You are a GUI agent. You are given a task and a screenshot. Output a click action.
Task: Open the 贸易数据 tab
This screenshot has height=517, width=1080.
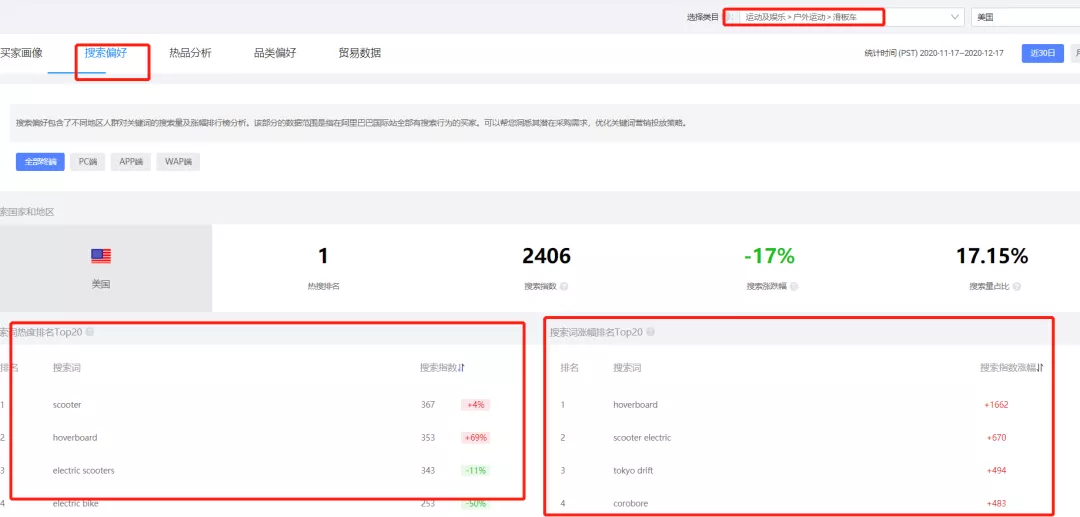click(x=360, y=53)
